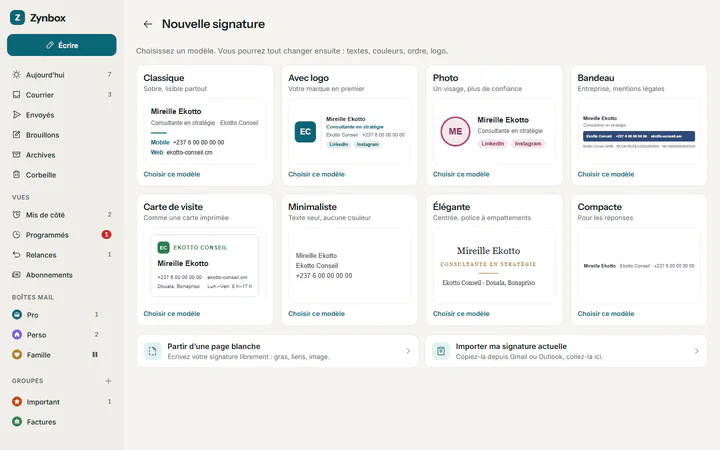Choose the Élégante template link
720x450 pixels.
tap(461, 314)
